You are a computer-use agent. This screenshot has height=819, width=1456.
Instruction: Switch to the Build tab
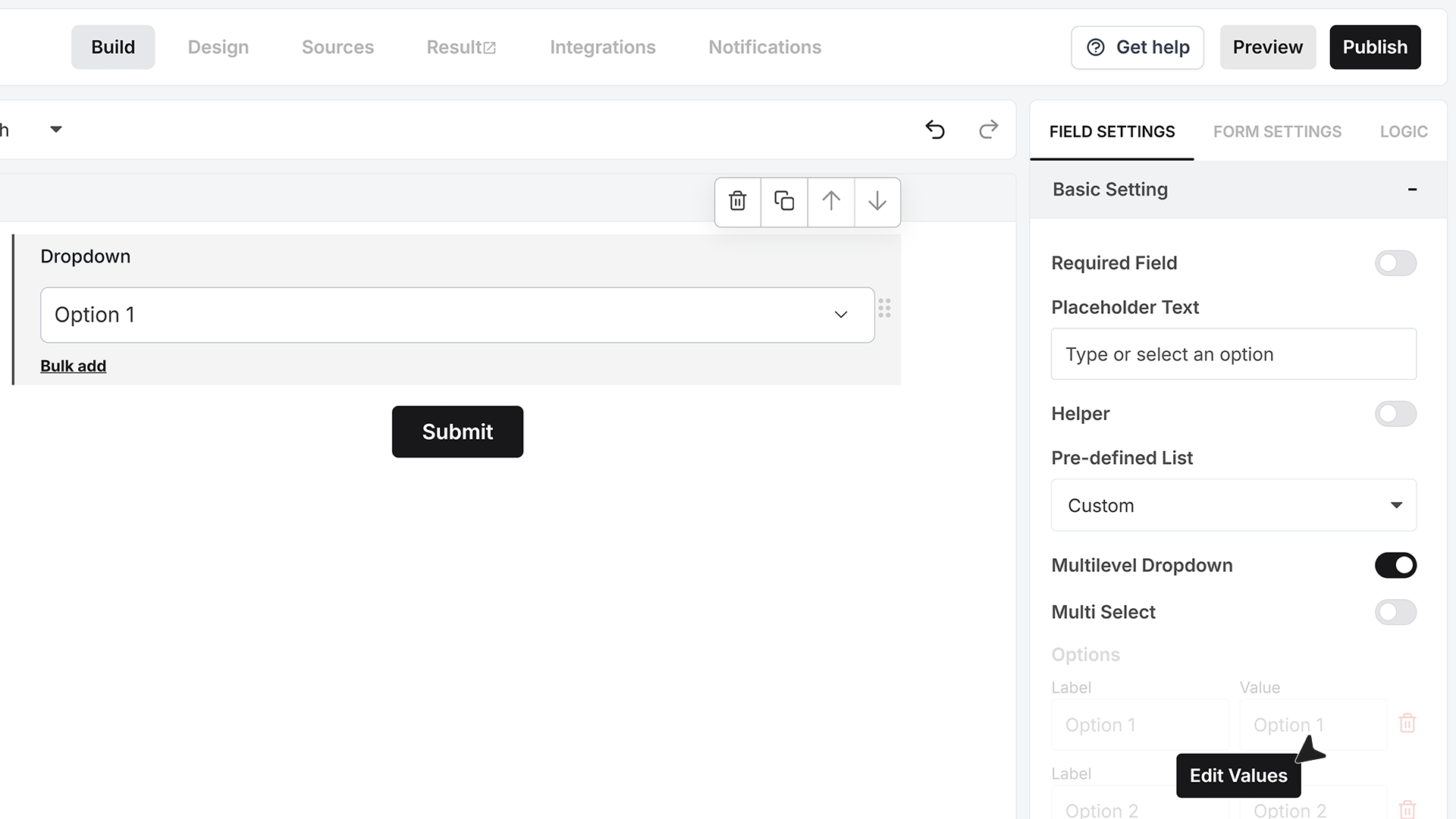(x=113, y=47)
